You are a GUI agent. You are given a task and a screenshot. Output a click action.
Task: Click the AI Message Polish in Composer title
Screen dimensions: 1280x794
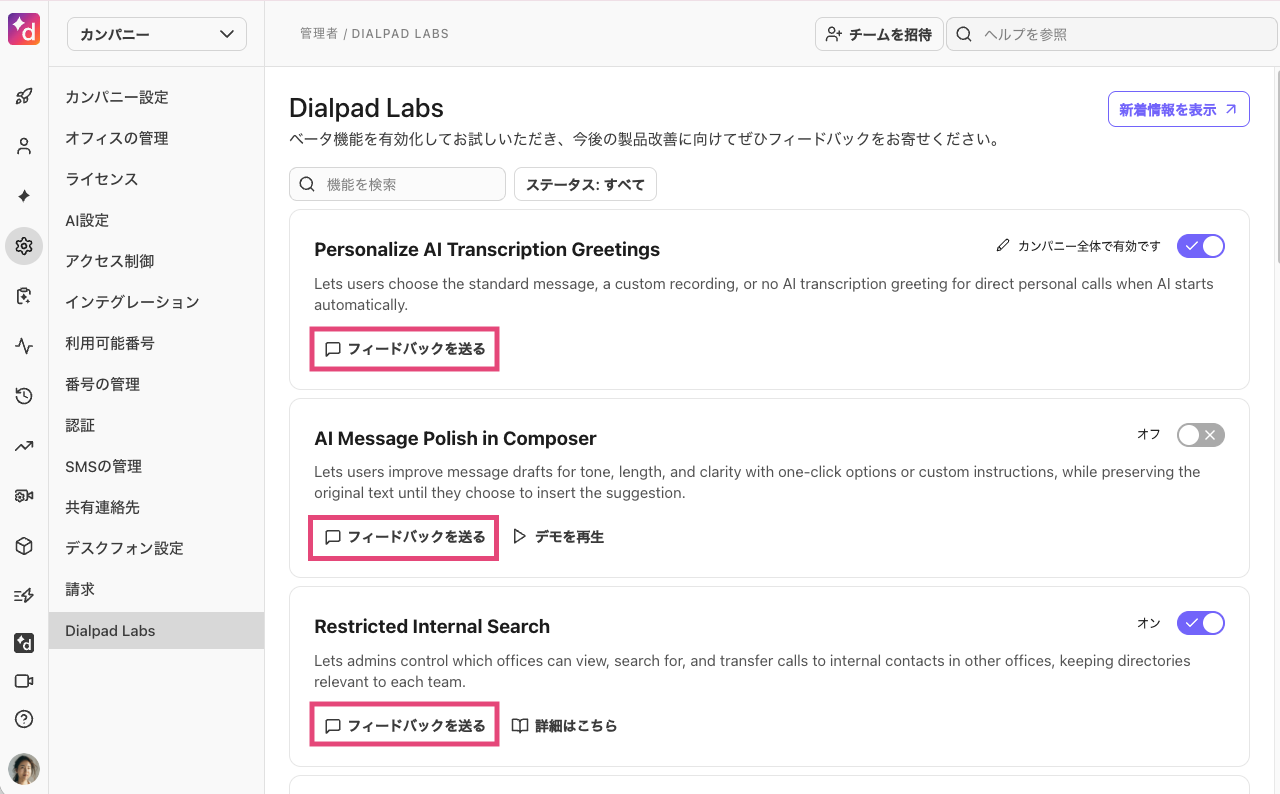[x=455, y=439]
